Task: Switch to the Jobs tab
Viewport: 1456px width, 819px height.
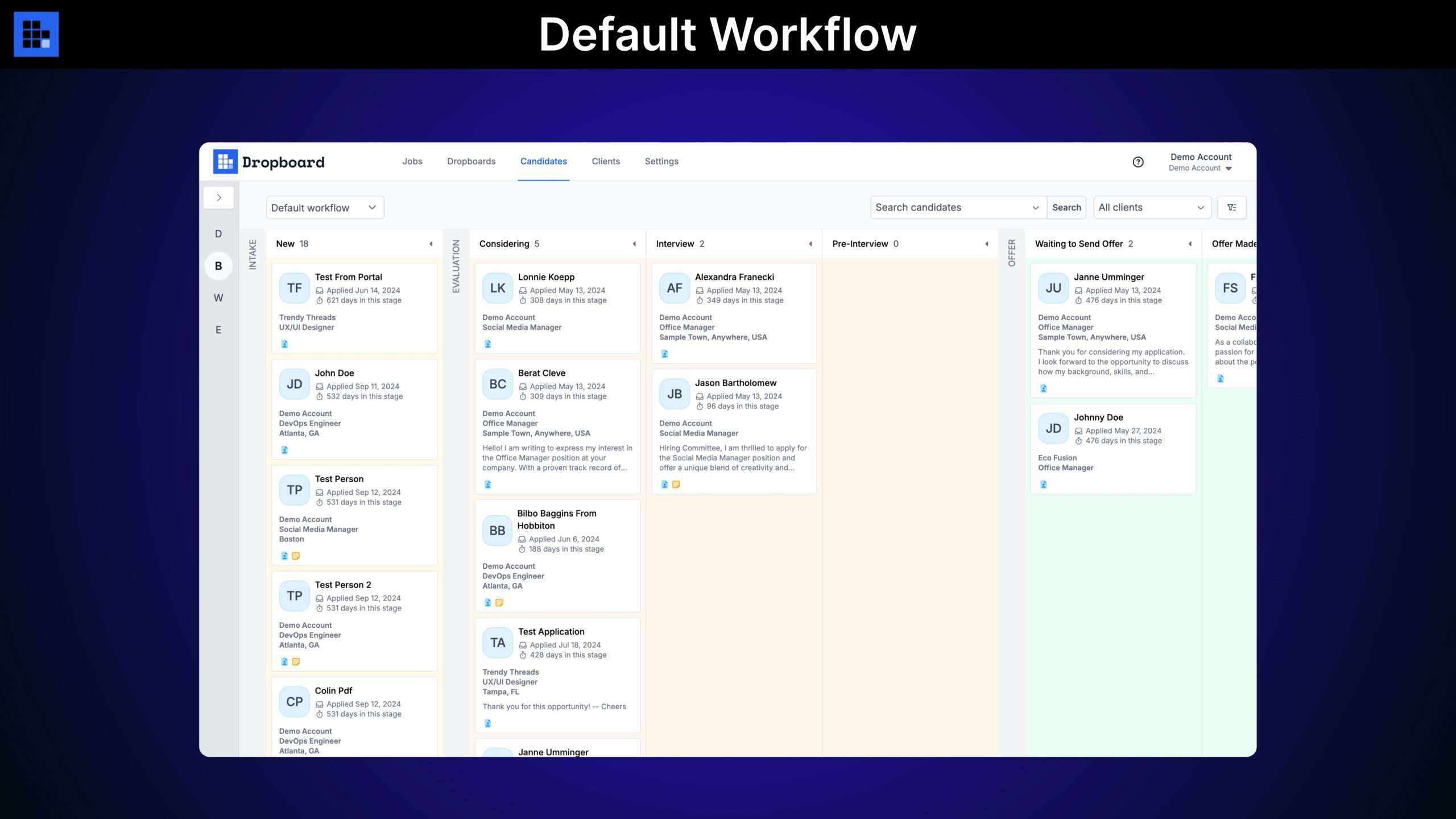Action: click(412, 162)
